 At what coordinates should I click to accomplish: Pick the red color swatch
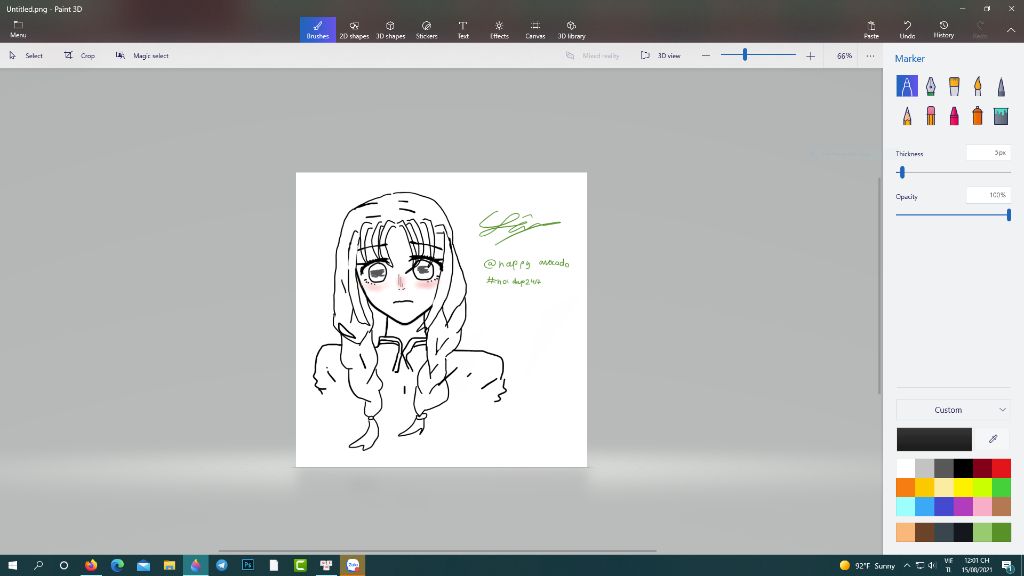coord(1001,468)
